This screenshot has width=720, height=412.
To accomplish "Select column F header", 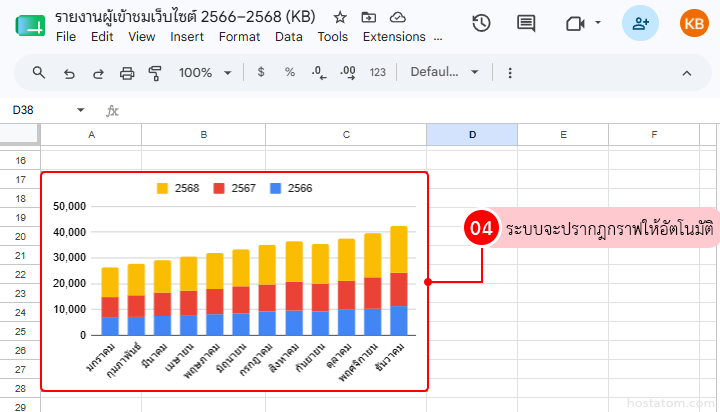I will pos(654,135).
